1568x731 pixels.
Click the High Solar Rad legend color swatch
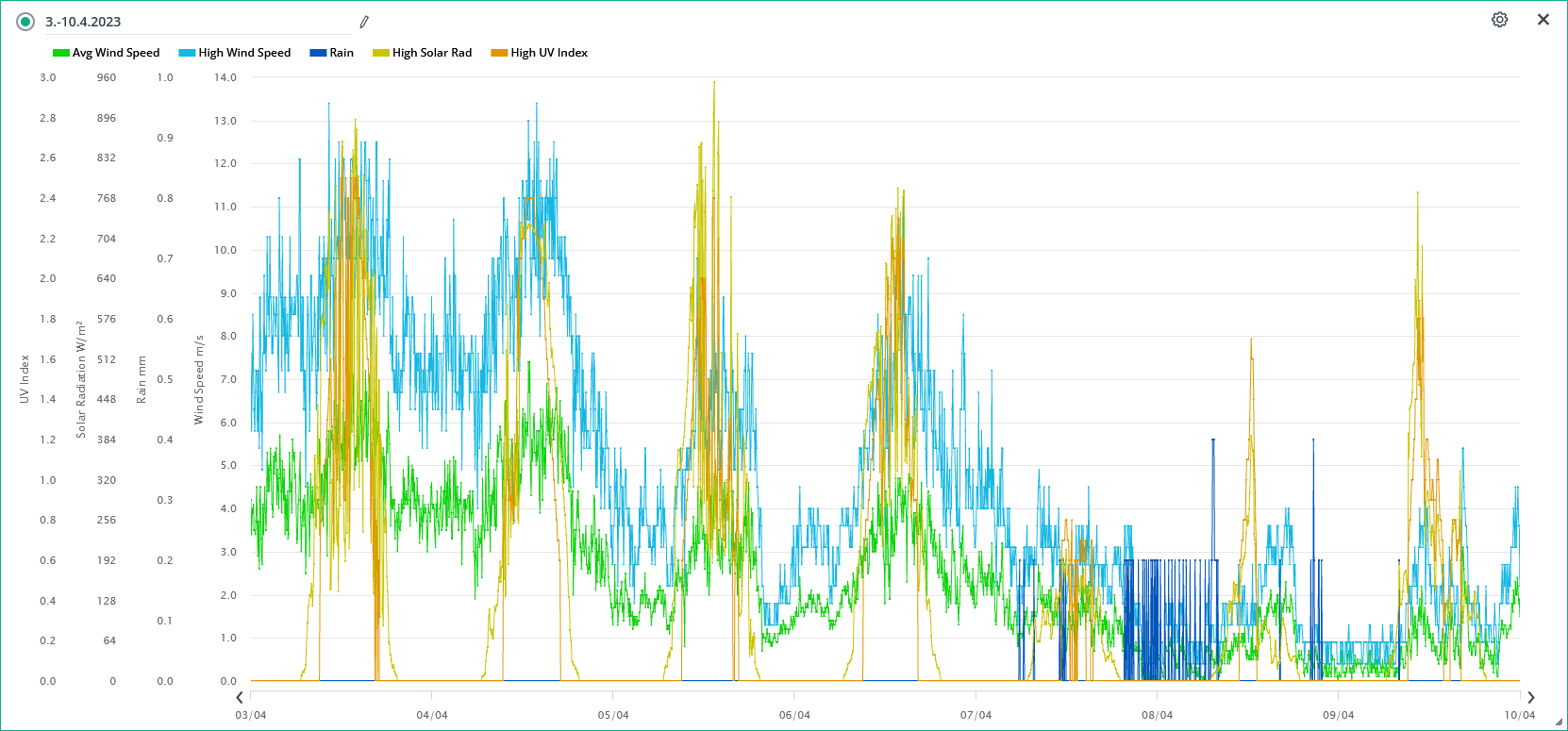tap(380, 53)
